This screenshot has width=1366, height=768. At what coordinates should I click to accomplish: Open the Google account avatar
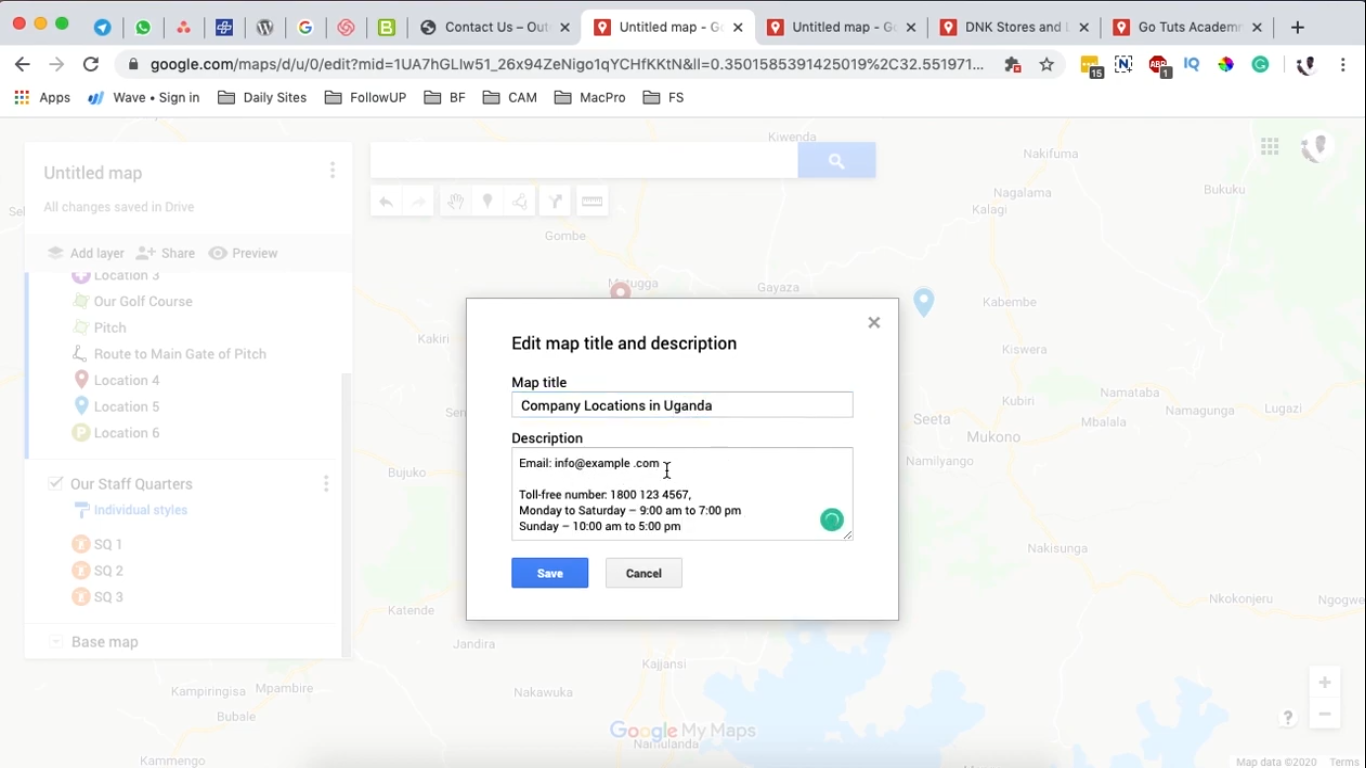(1316, 148)
